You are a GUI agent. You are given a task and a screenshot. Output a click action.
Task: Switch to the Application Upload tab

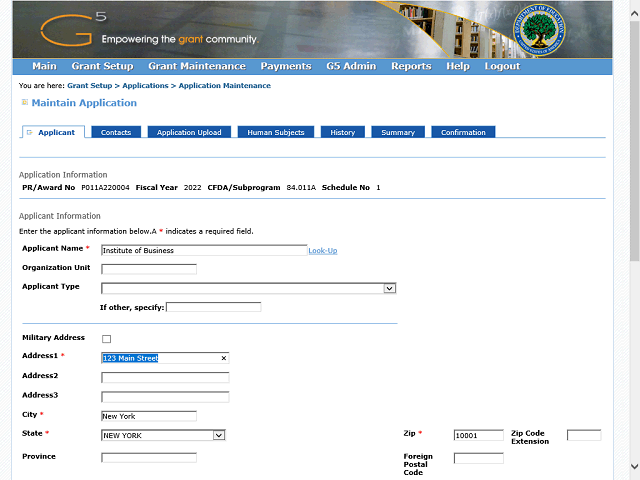189,132
